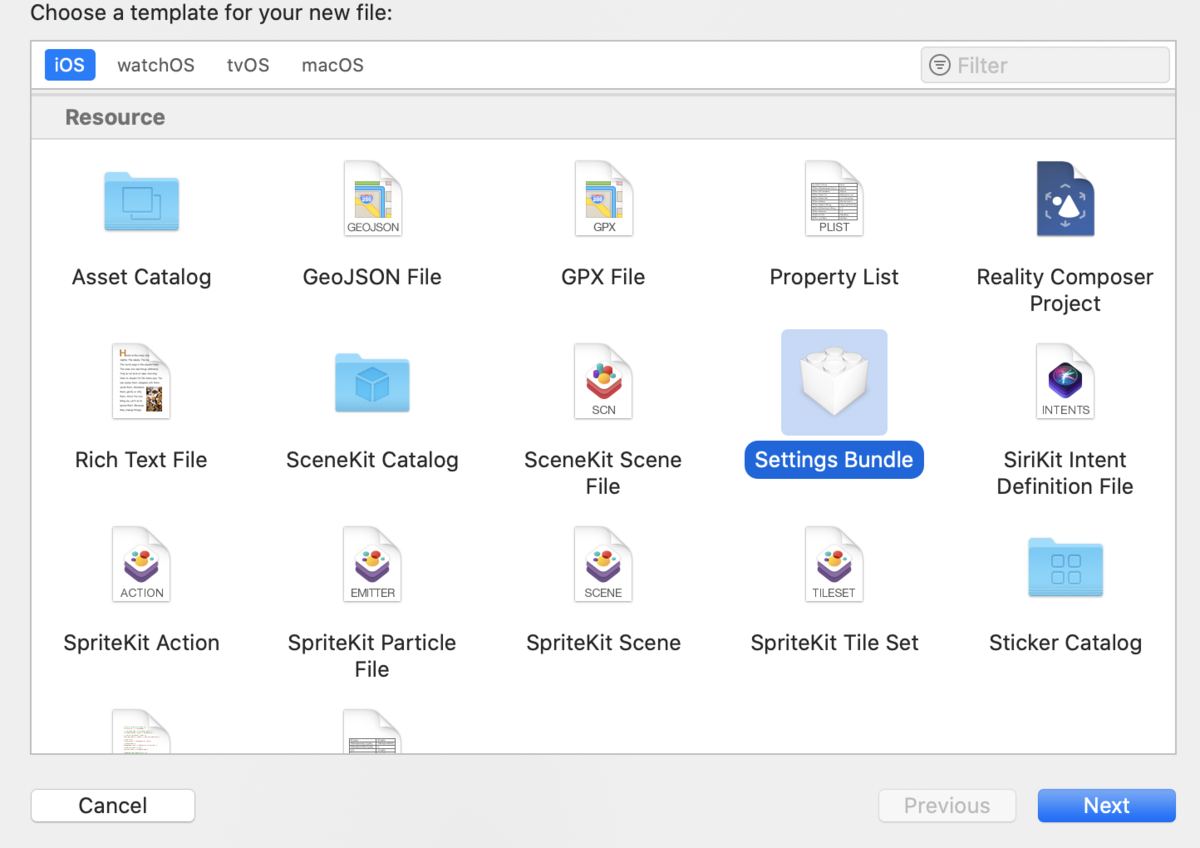Select the SpriteKit Particle File EMITTER icon
This screenshot has width=1200, height=848.
(372, 565)
